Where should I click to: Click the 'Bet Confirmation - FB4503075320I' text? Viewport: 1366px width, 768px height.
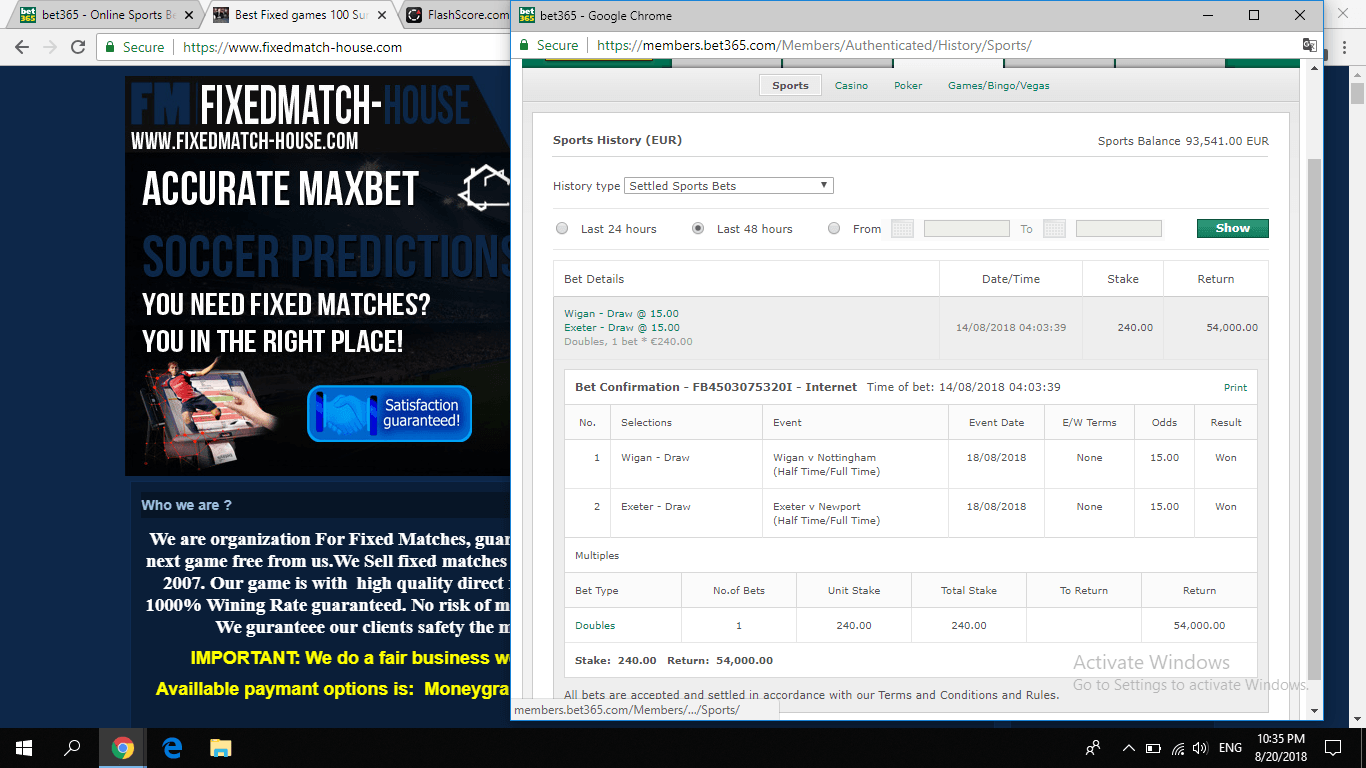685,387
